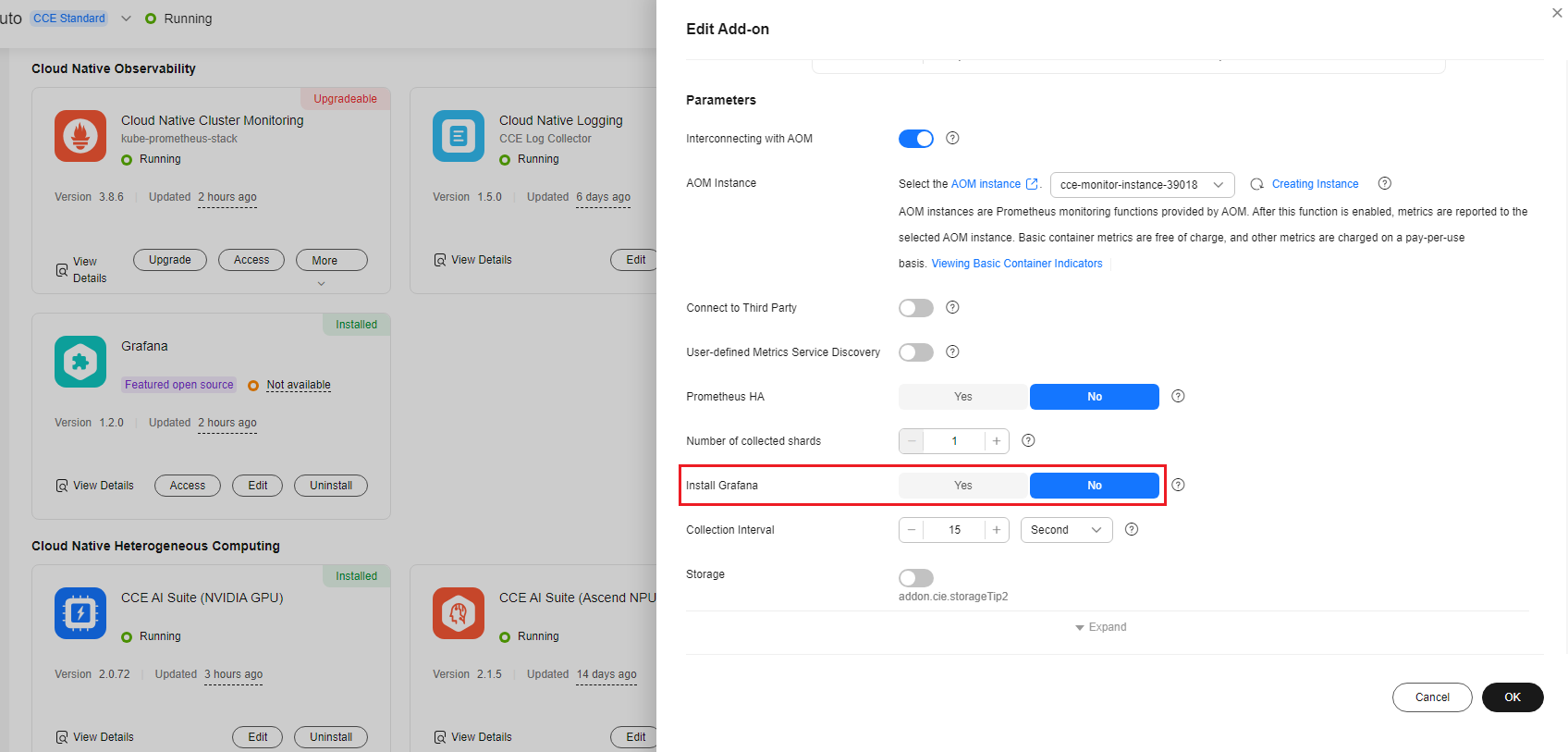Click View Details icon on NVIDIA GPU card
The height and width of the screenshot is (752, 1568).
coord(62,737)
